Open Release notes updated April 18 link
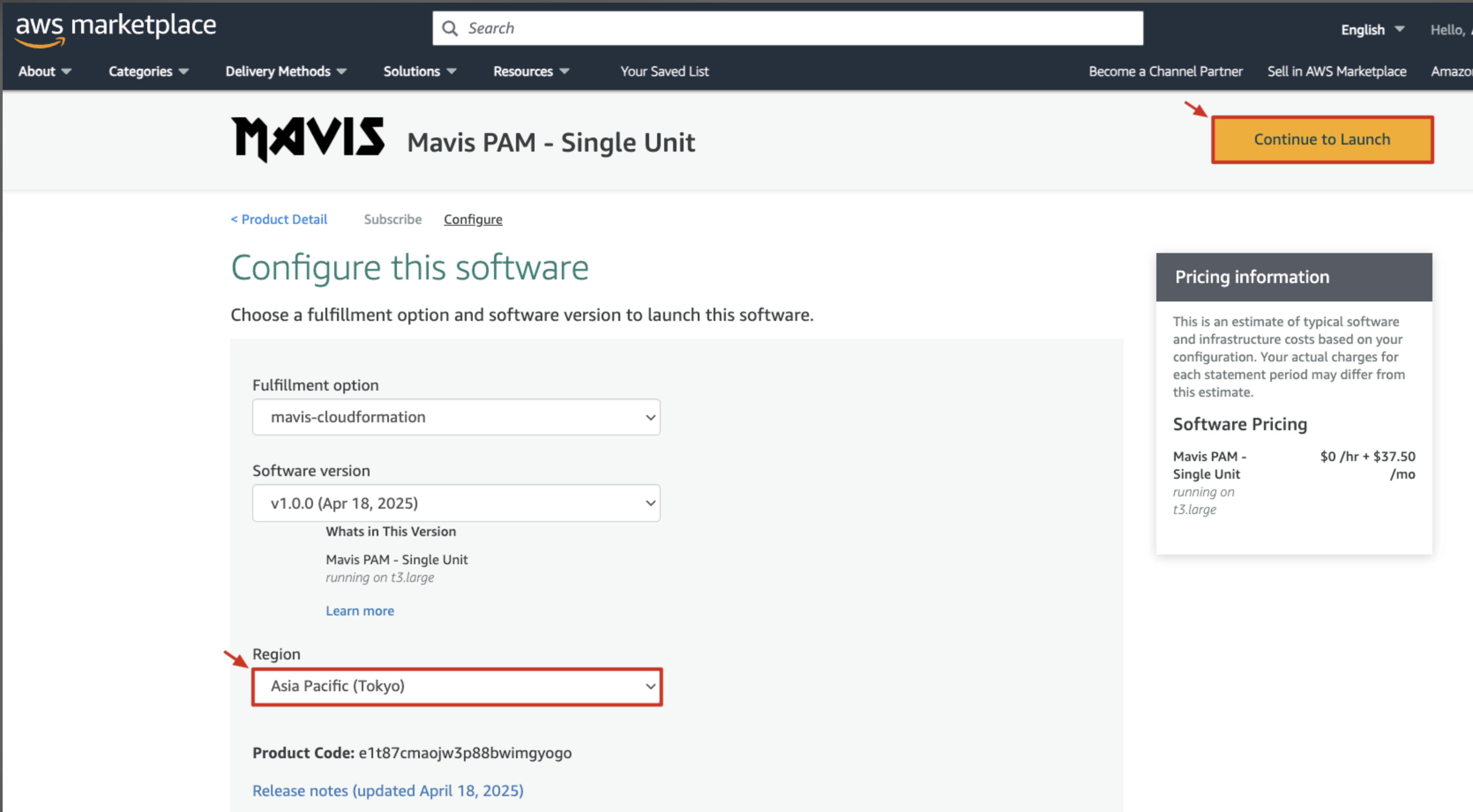The image size is (1473, 812). coord(388,791)
